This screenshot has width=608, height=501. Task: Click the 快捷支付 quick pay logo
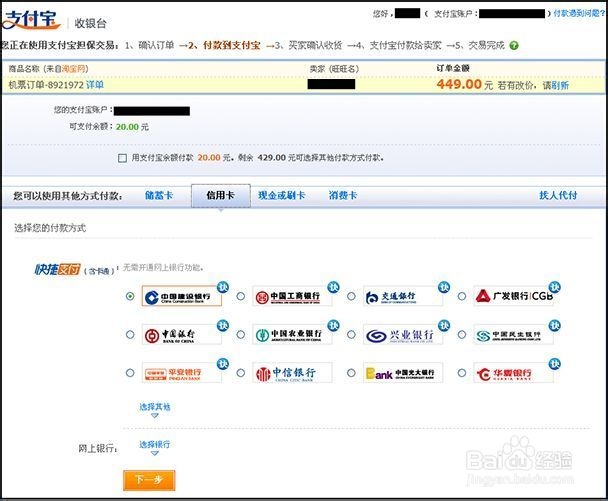pos(57,269)
